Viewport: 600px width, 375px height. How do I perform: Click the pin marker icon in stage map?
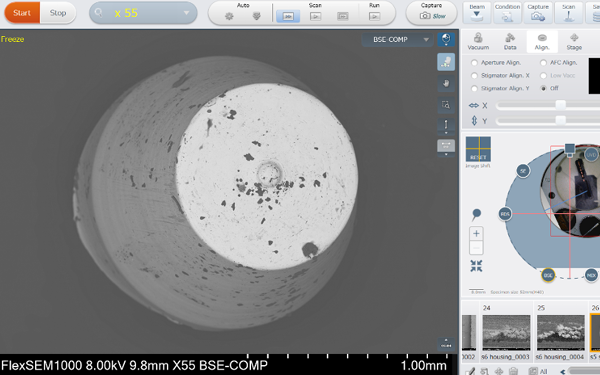[476, 214]
